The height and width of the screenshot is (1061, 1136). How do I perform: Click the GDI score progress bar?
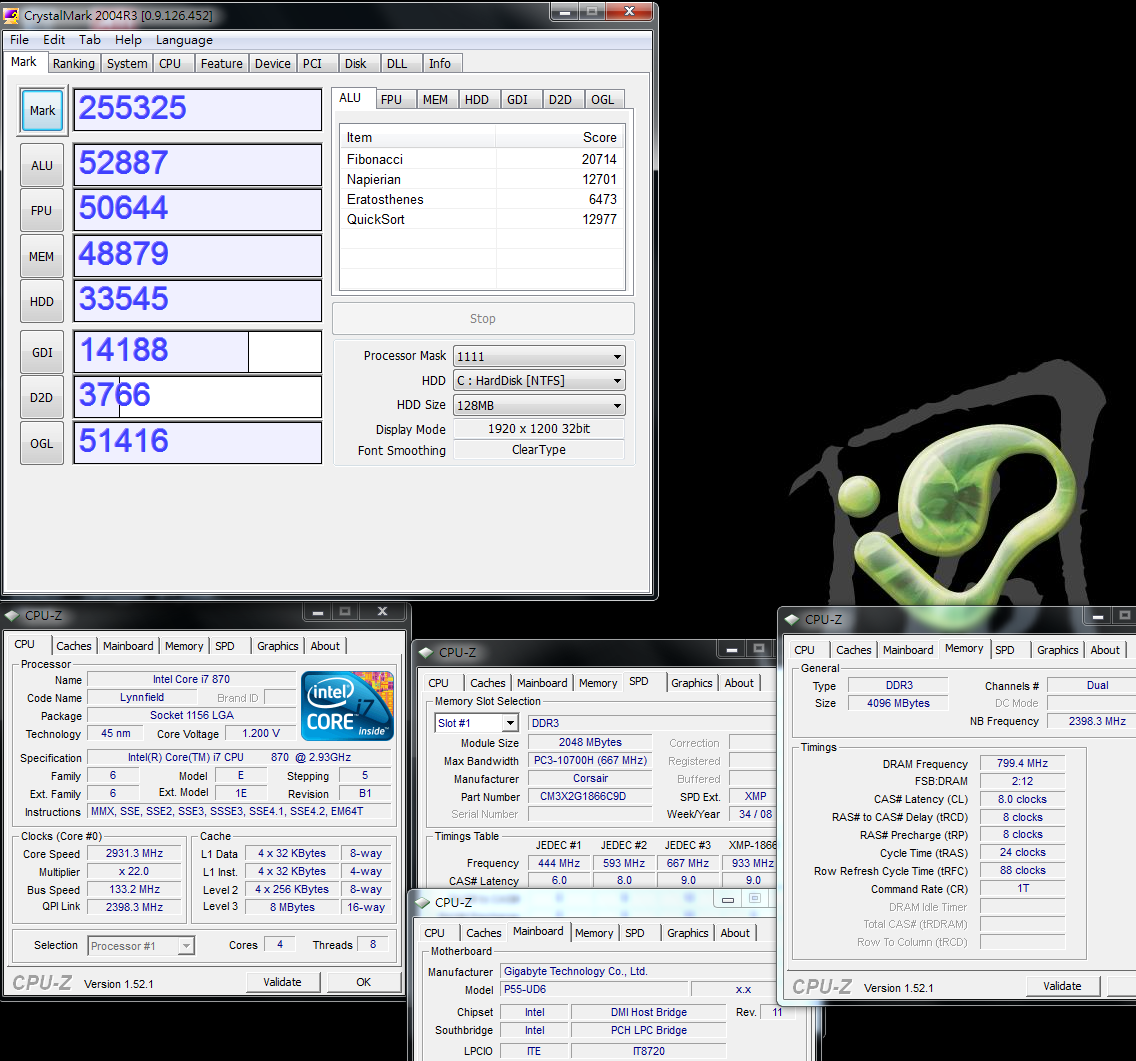pyautogui.click(x=198, y=352)
